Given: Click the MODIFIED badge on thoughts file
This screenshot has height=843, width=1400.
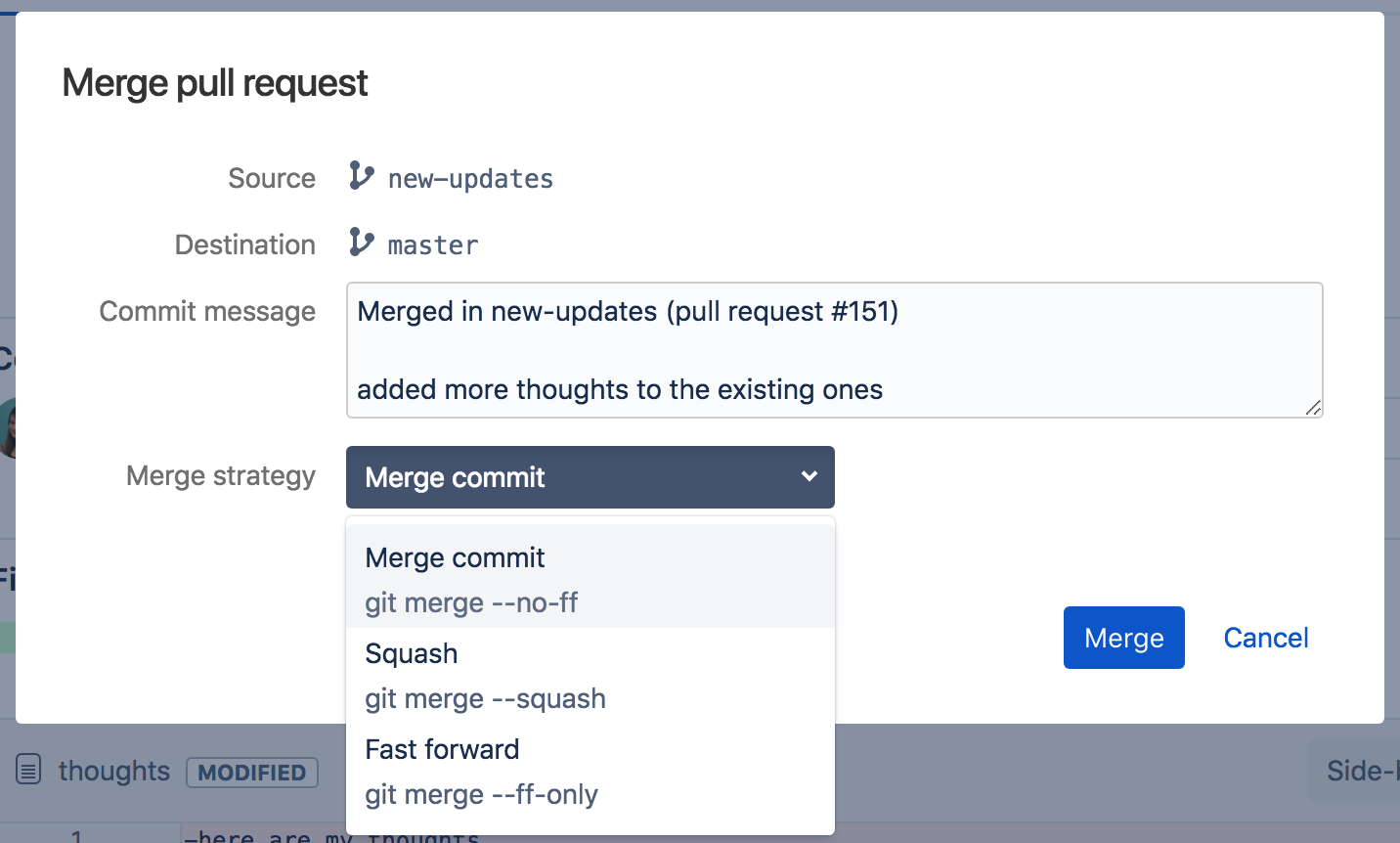Looking at the screenshot, I should tap(252, 772).
